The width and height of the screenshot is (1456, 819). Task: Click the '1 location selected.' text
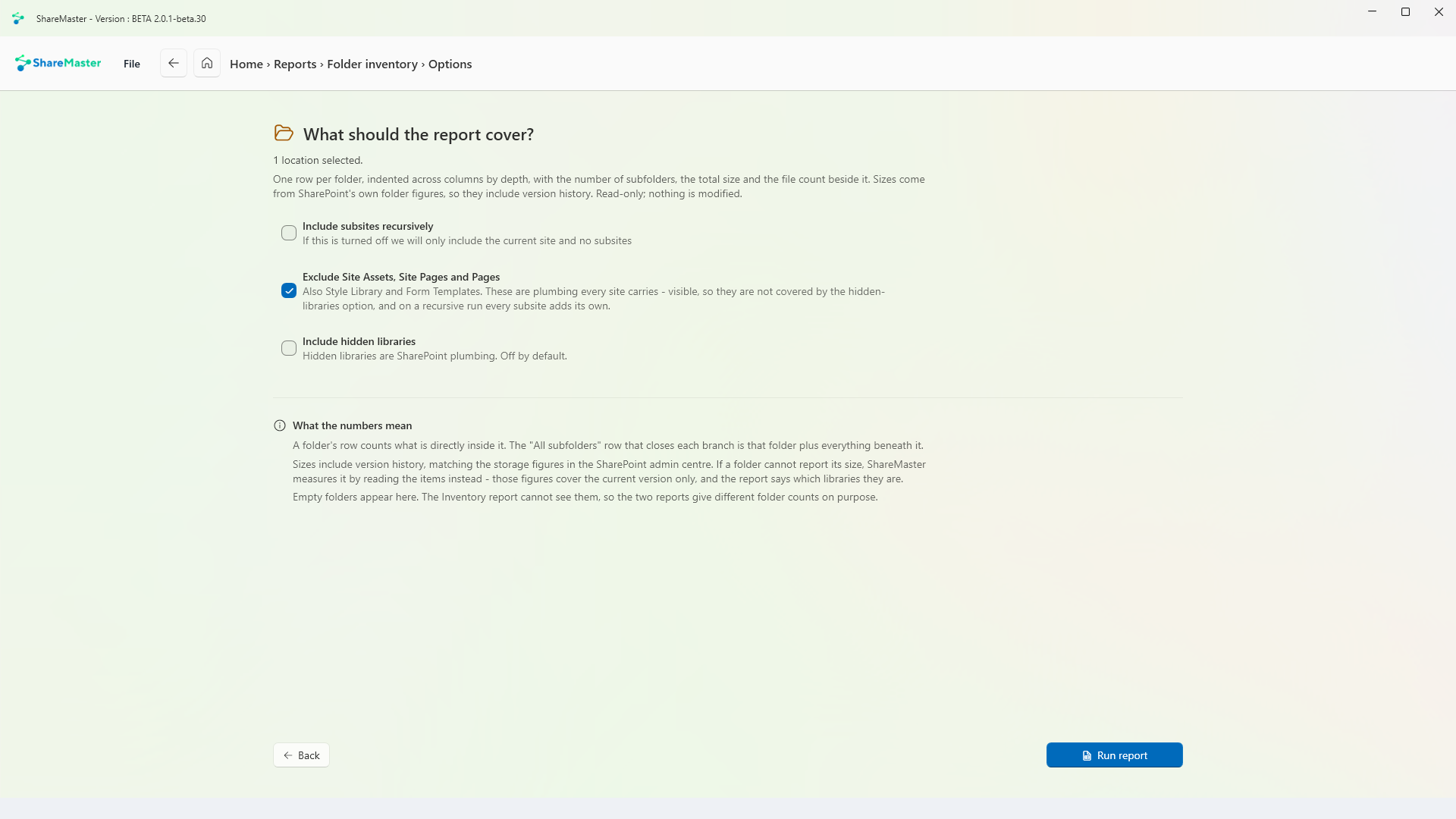coord(318,160)
